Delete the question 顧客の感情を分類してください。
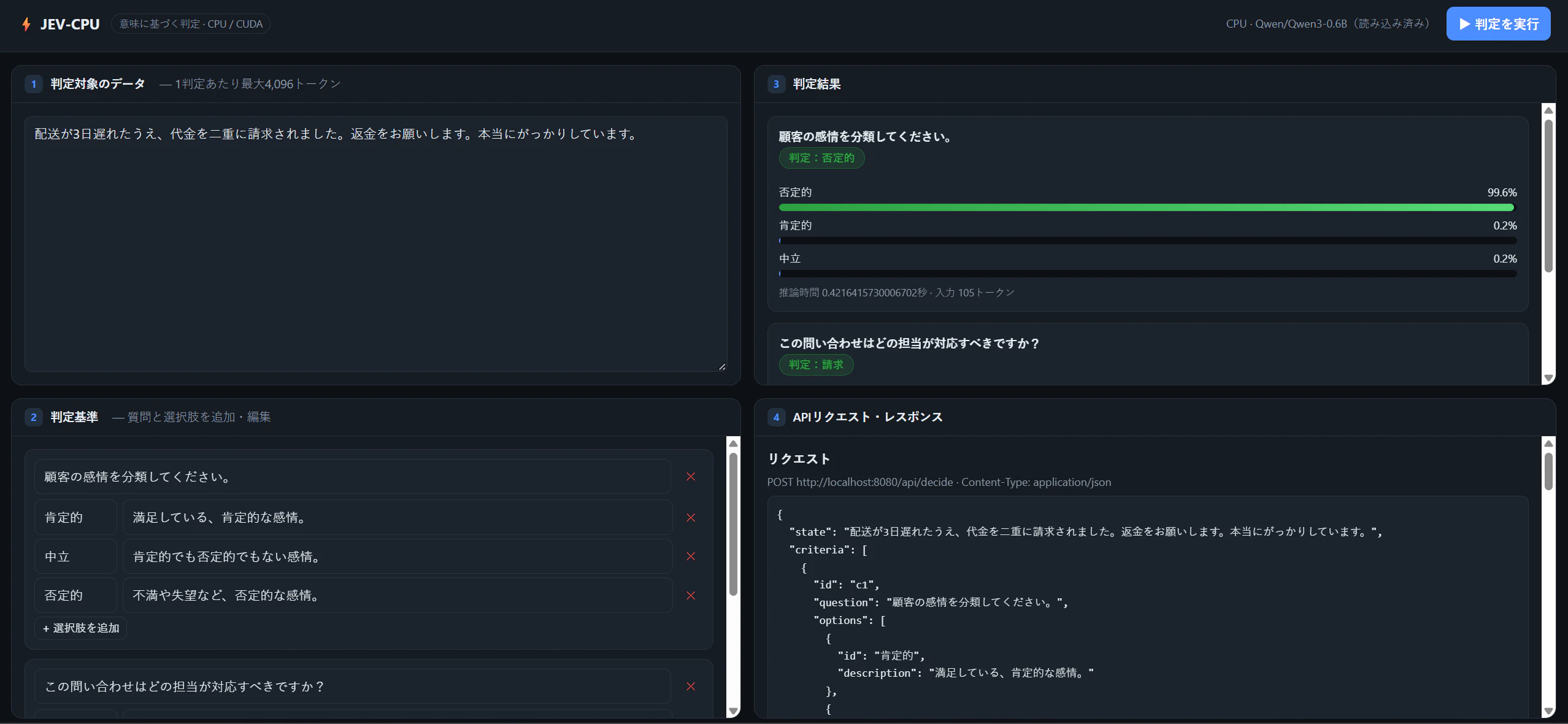 point(691,477)
